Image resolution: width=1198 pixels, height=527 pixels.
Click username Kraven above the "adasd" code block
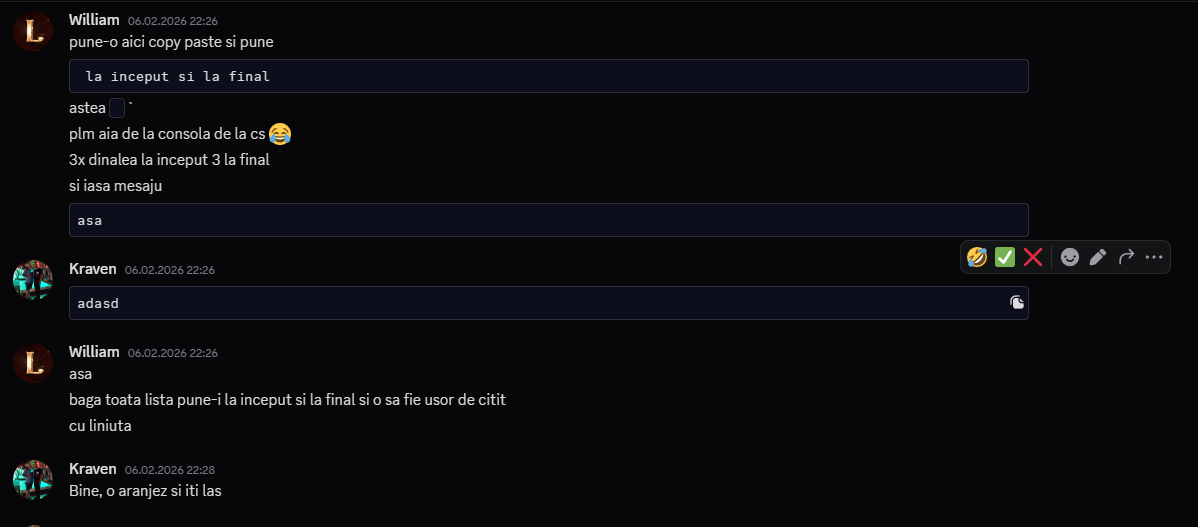point(93,269)
